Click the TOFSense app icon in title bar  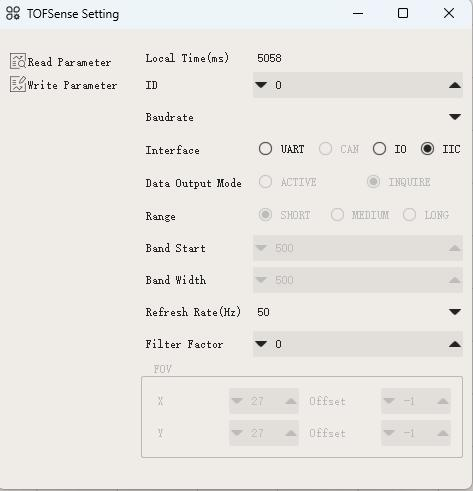coord(13,13)
